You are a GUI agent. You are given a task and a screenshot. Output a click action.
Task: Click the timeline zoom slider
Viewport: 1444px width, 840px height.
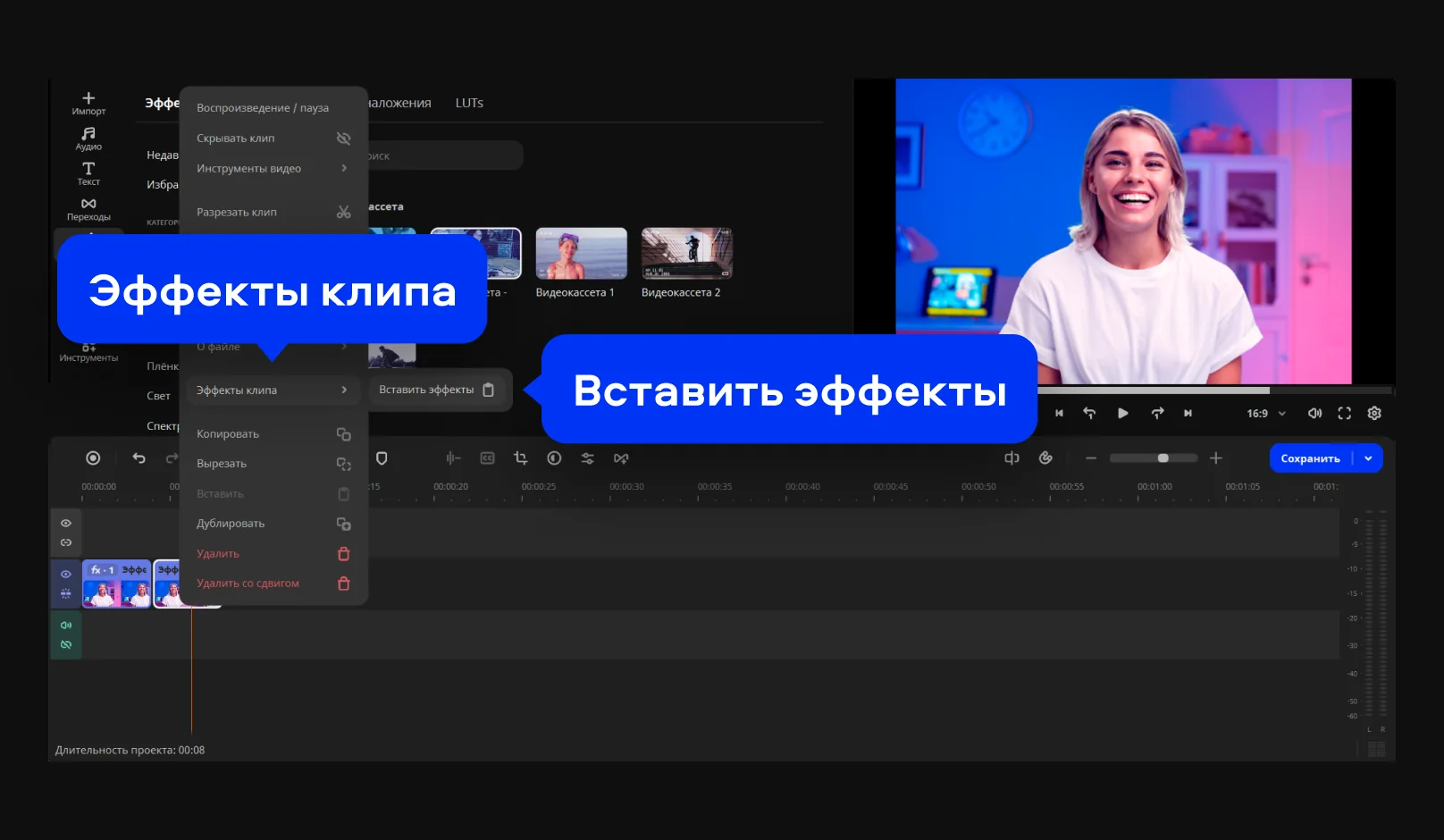[x=1154, y=458]
